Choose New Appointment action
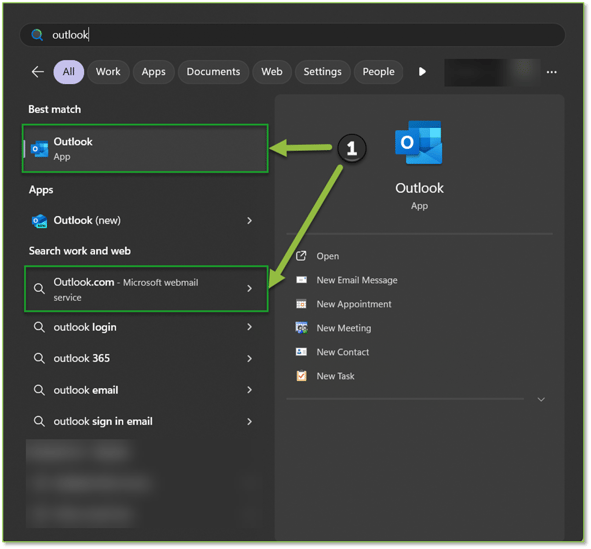 point(354,304)
